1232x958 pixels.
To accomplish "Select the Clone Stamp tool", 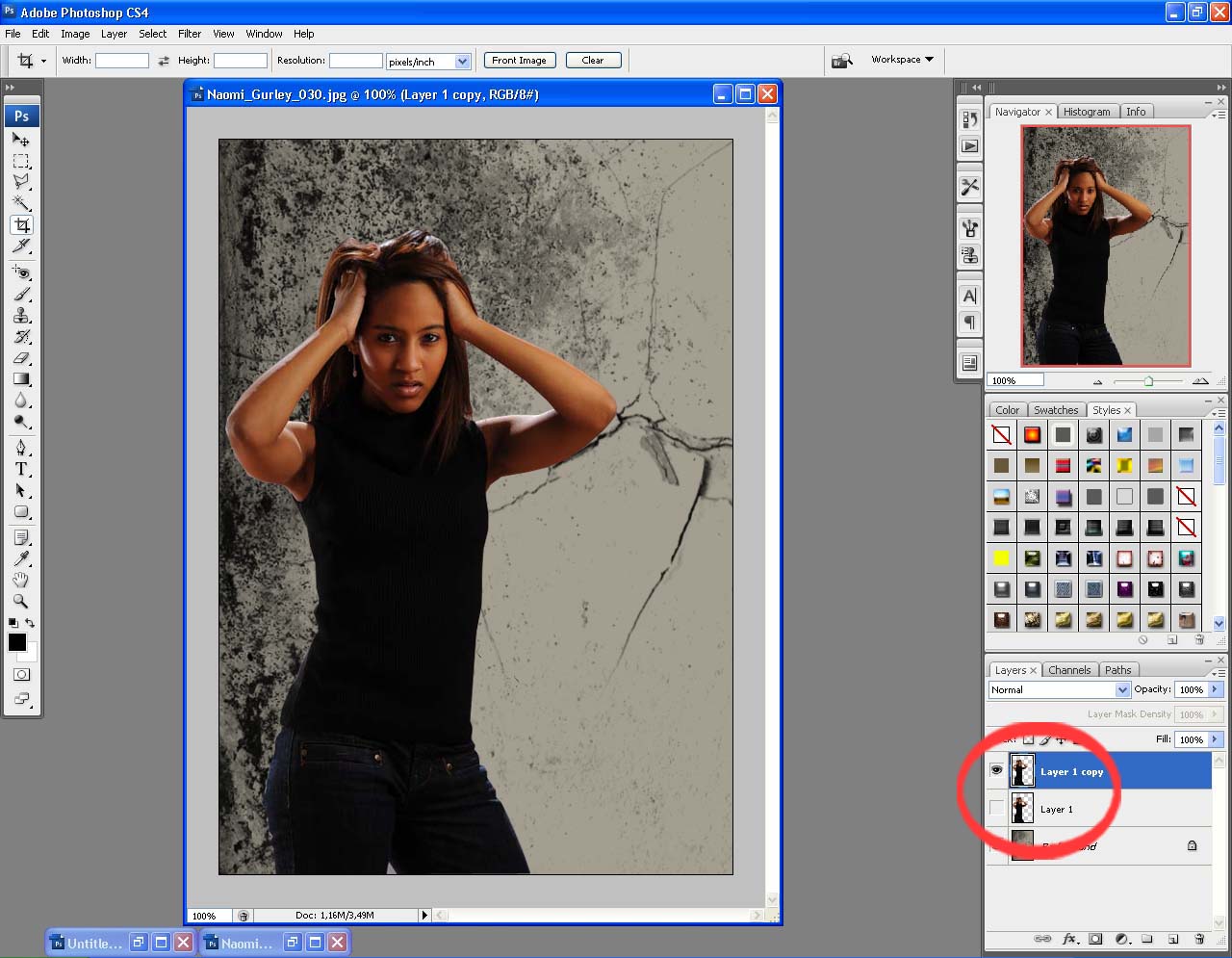I will (21, 316).
